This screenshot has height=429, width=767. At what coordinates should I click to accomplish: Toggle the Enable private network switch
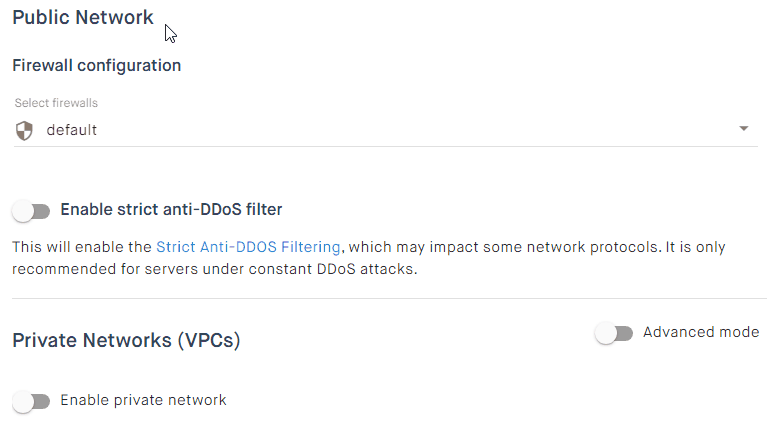[x=31, y=402]
